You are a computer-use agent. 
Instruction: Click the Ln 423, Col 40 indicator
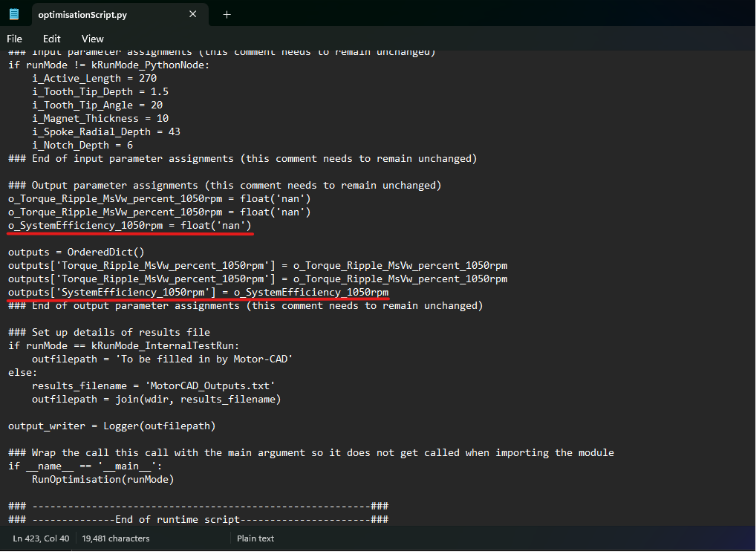coord(40,538)
